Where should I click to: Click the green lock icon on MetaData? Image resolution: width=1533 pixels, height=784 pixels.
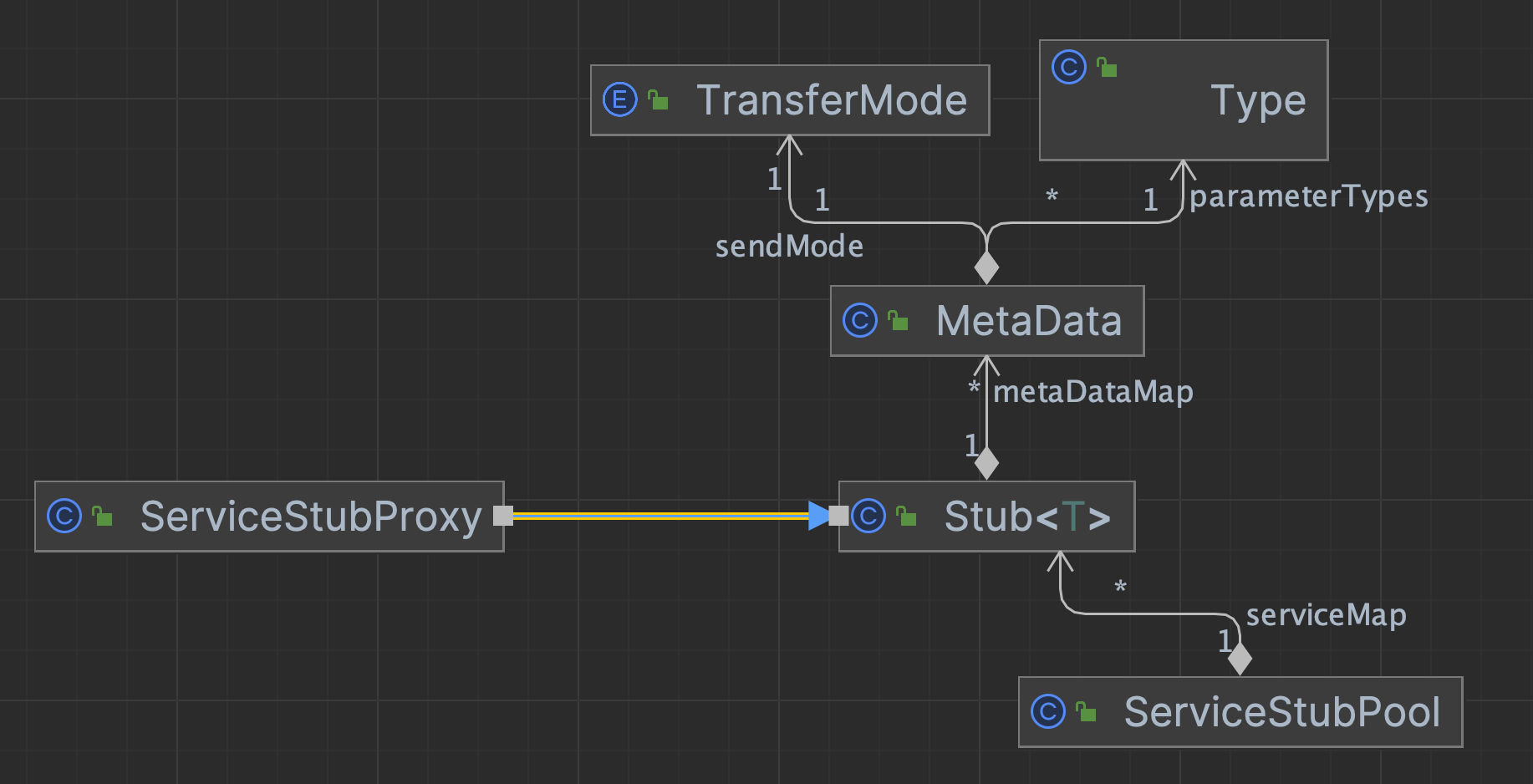(x=899, y=321)
